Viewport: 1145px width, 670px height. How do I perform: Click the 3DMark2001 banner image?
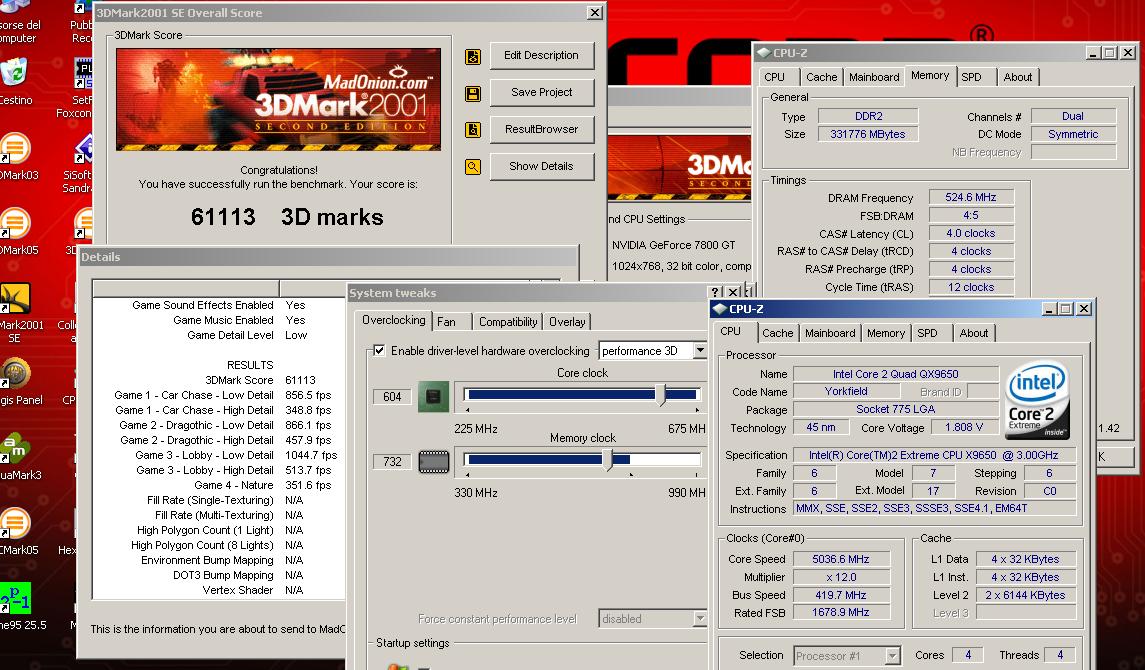(278, 99)
